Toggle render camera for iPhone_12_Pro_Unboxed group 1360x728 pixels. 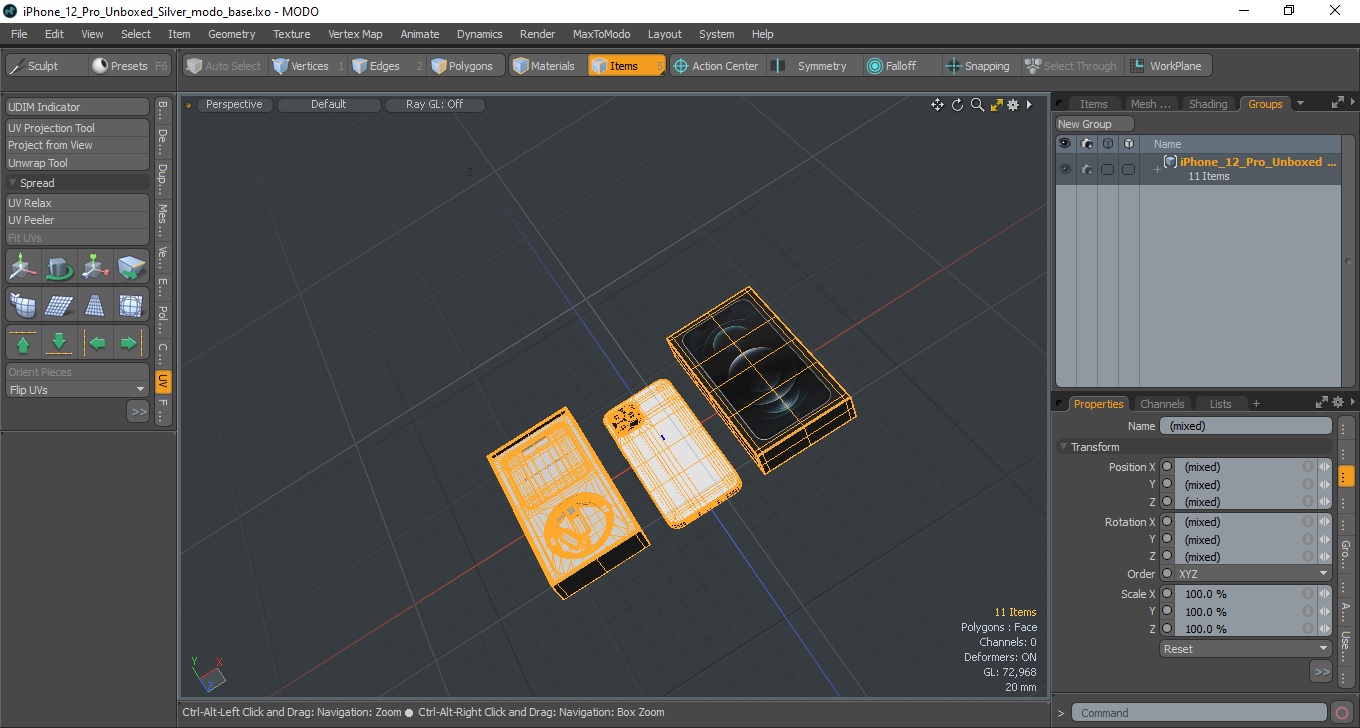(1086, 169)
